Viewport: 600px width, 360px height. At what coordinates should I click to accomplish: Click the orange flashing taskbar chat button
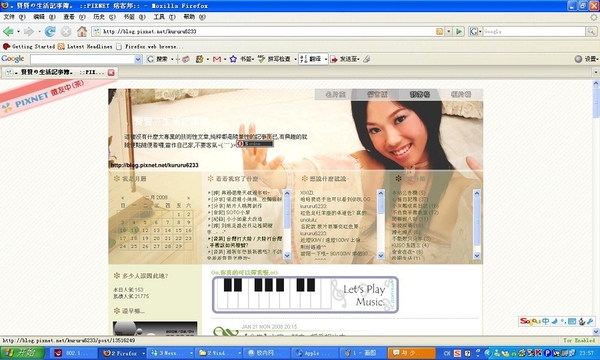(x=412, y=353)
